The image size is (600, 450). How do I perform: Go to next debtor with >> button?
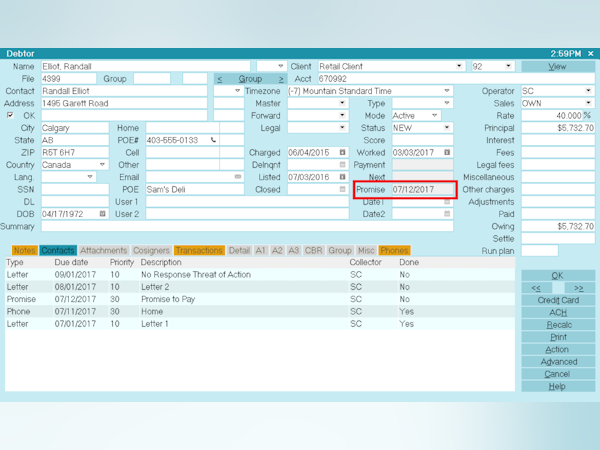click(579, 288)
